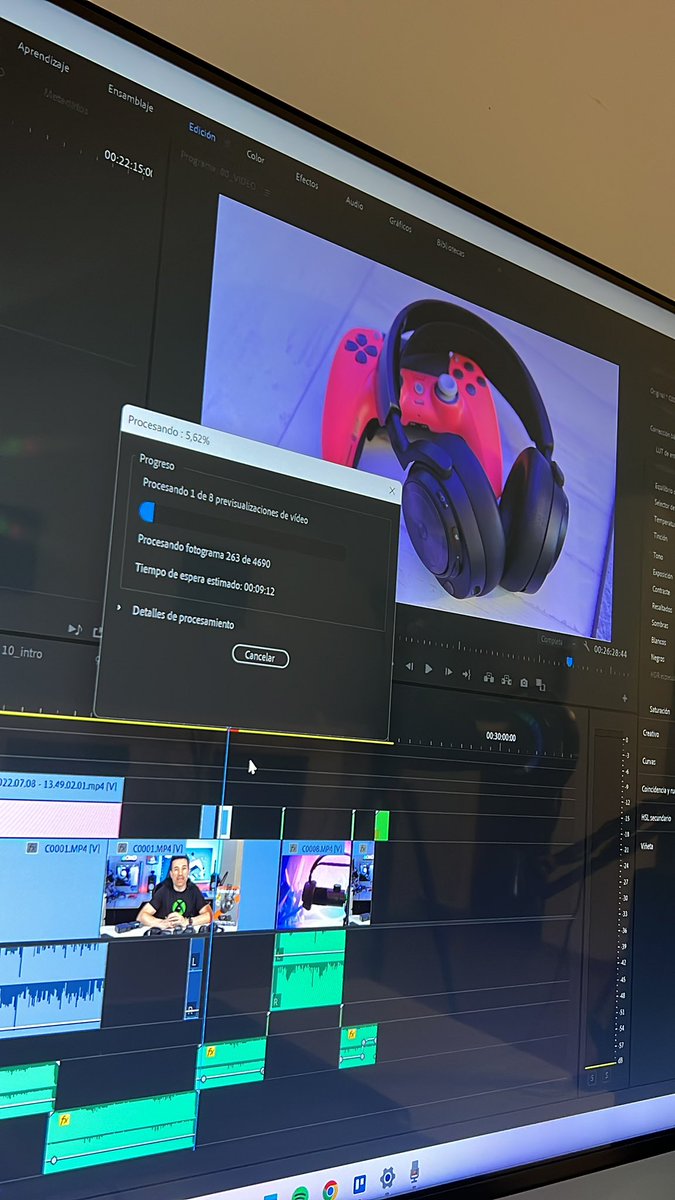Click the Sombras control label
Viewport: 675px width, 1200px height.
coord(659,624)
